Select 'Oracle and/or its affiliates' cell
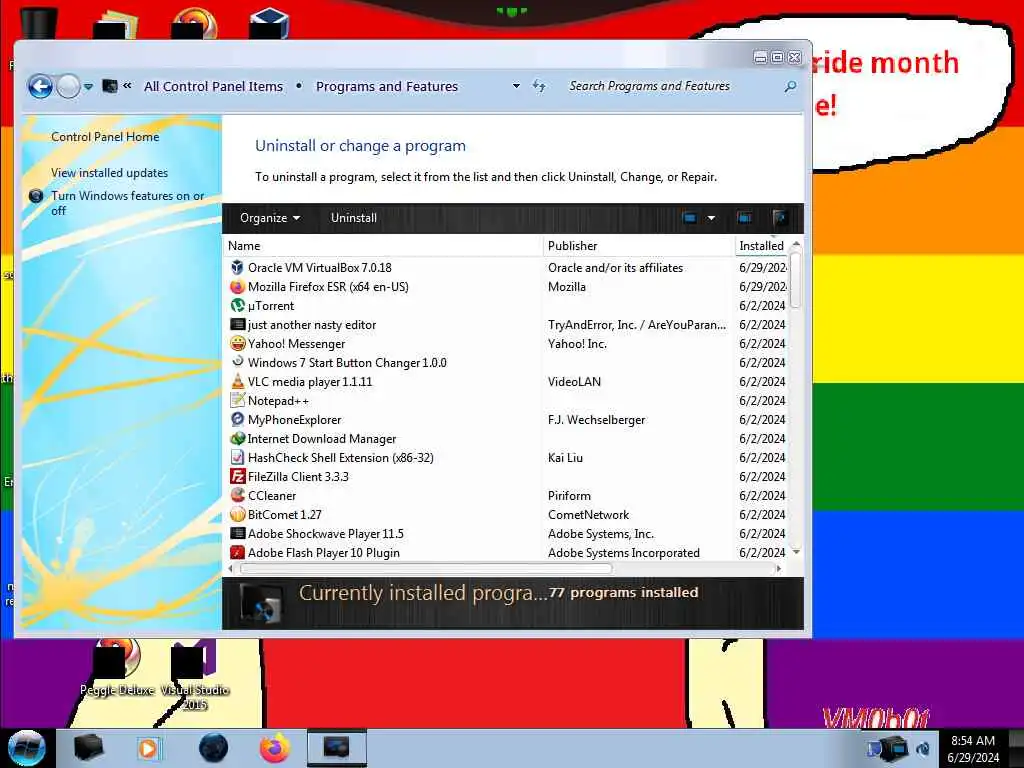 click(615, 267)
